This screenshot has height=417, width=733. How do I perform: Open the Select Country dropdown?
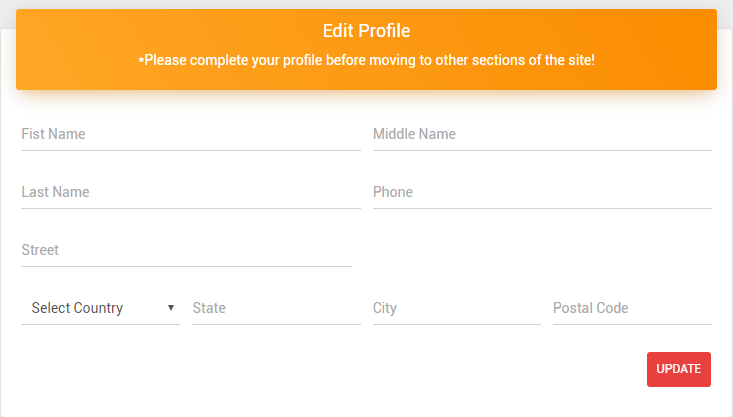click(100, 308)
